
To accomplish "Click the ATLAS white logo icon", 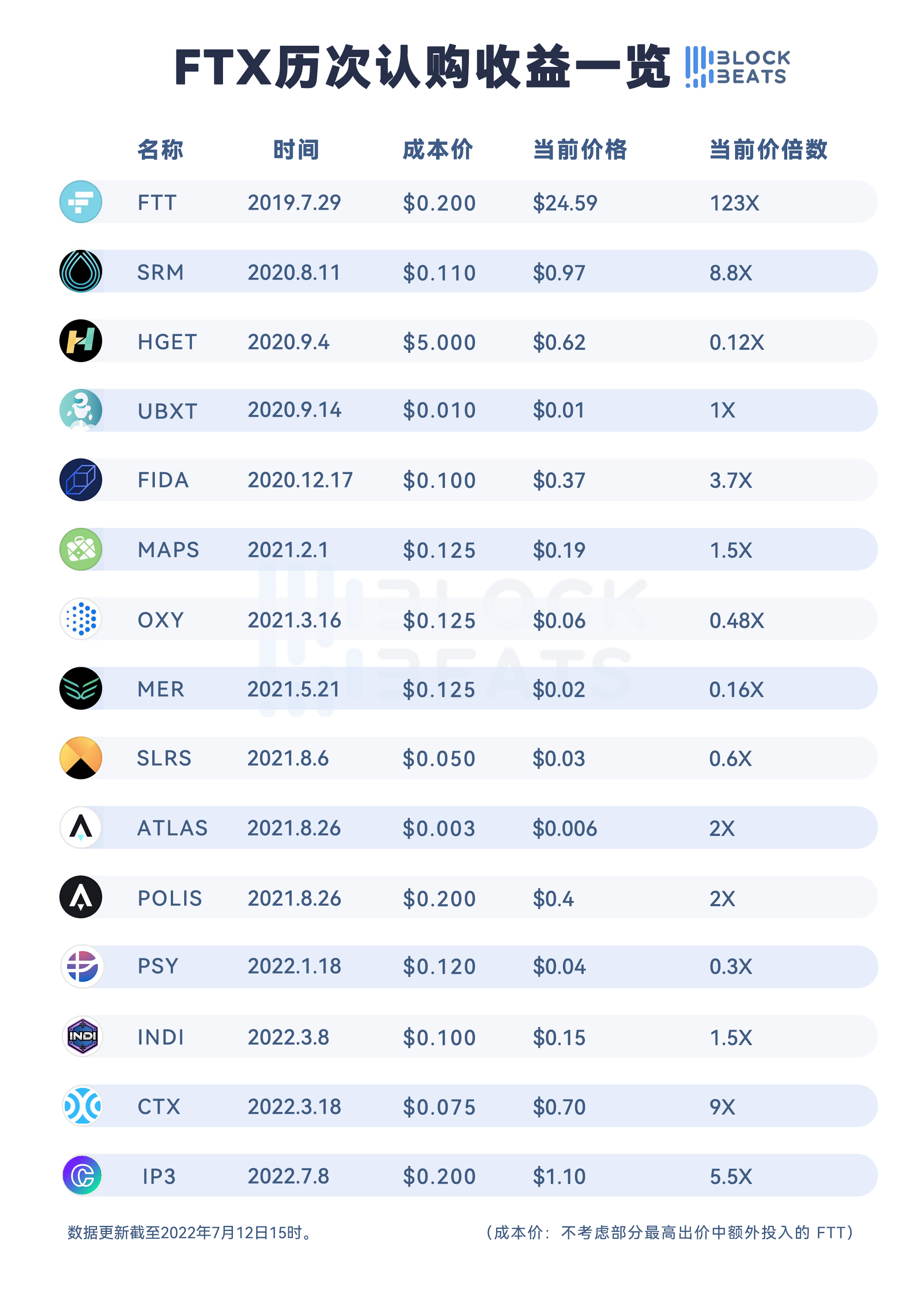I will point(81,828).
